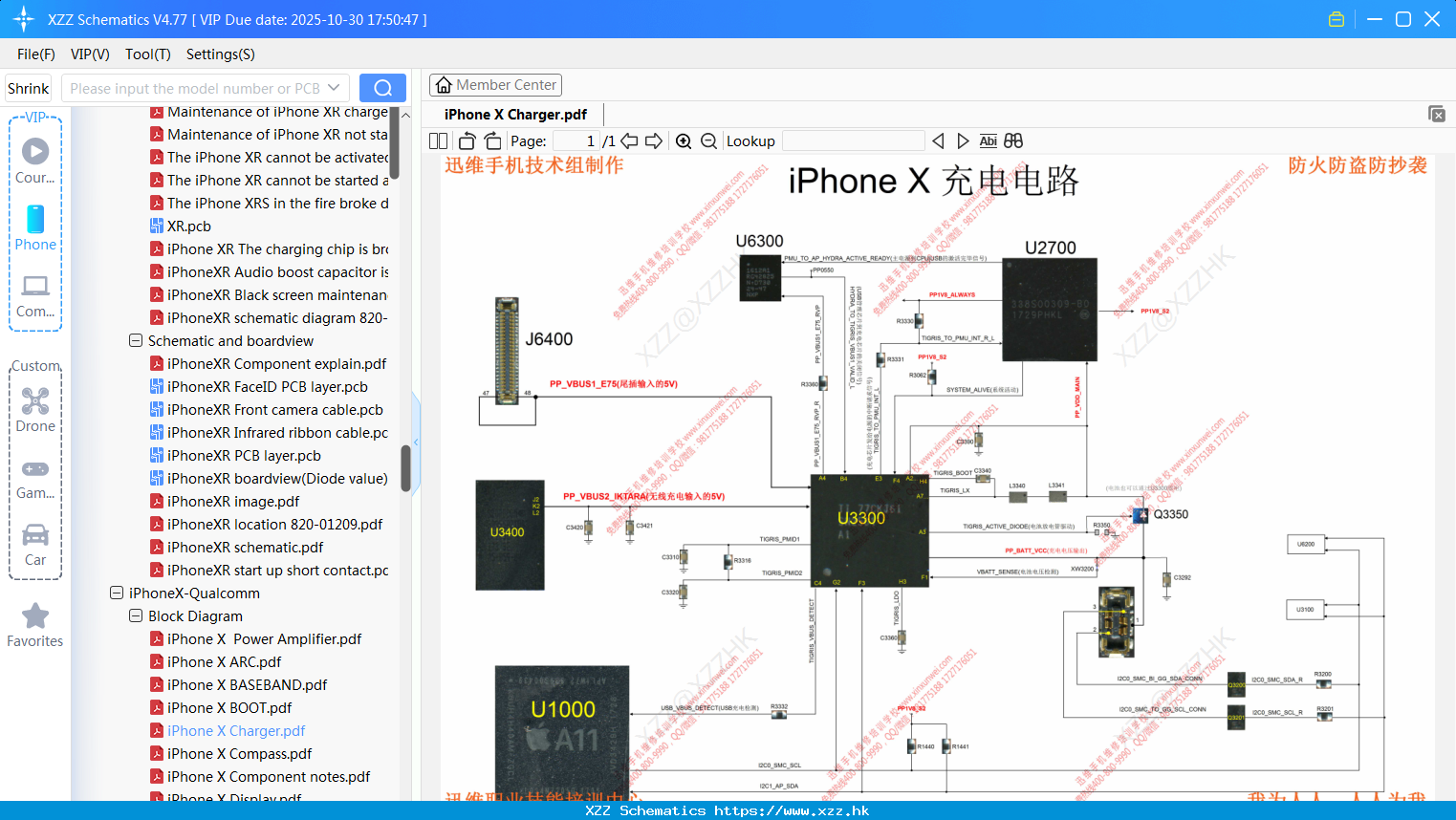
Task: Click the model number or PCB input
Action: (194, 88)
